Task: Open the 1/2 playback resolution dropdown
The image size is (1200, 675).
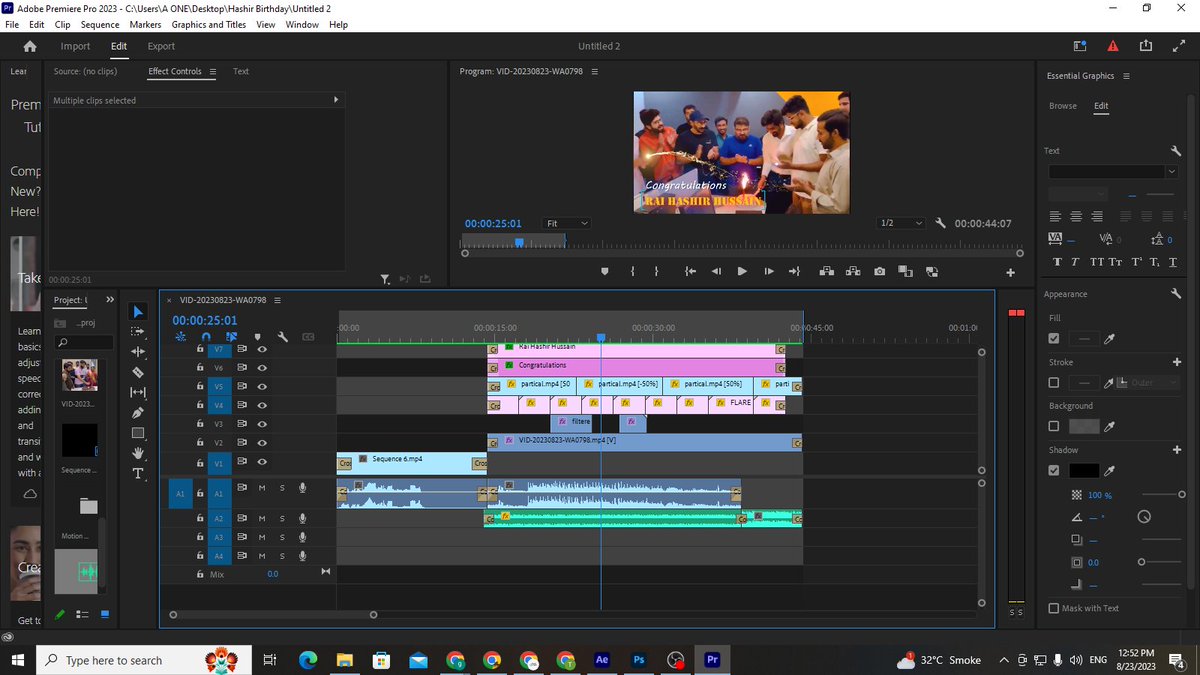Action: (x=901, y=223)
